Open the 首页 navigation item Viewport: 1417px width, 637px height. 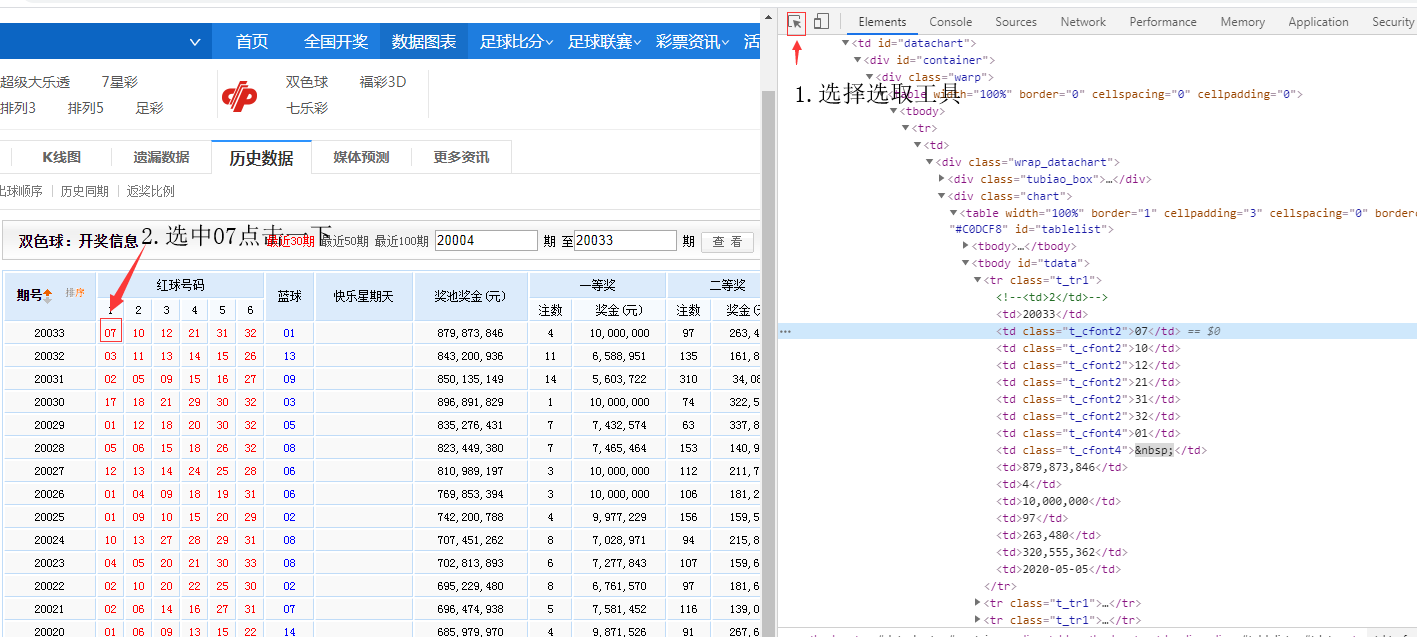point(252,42)
